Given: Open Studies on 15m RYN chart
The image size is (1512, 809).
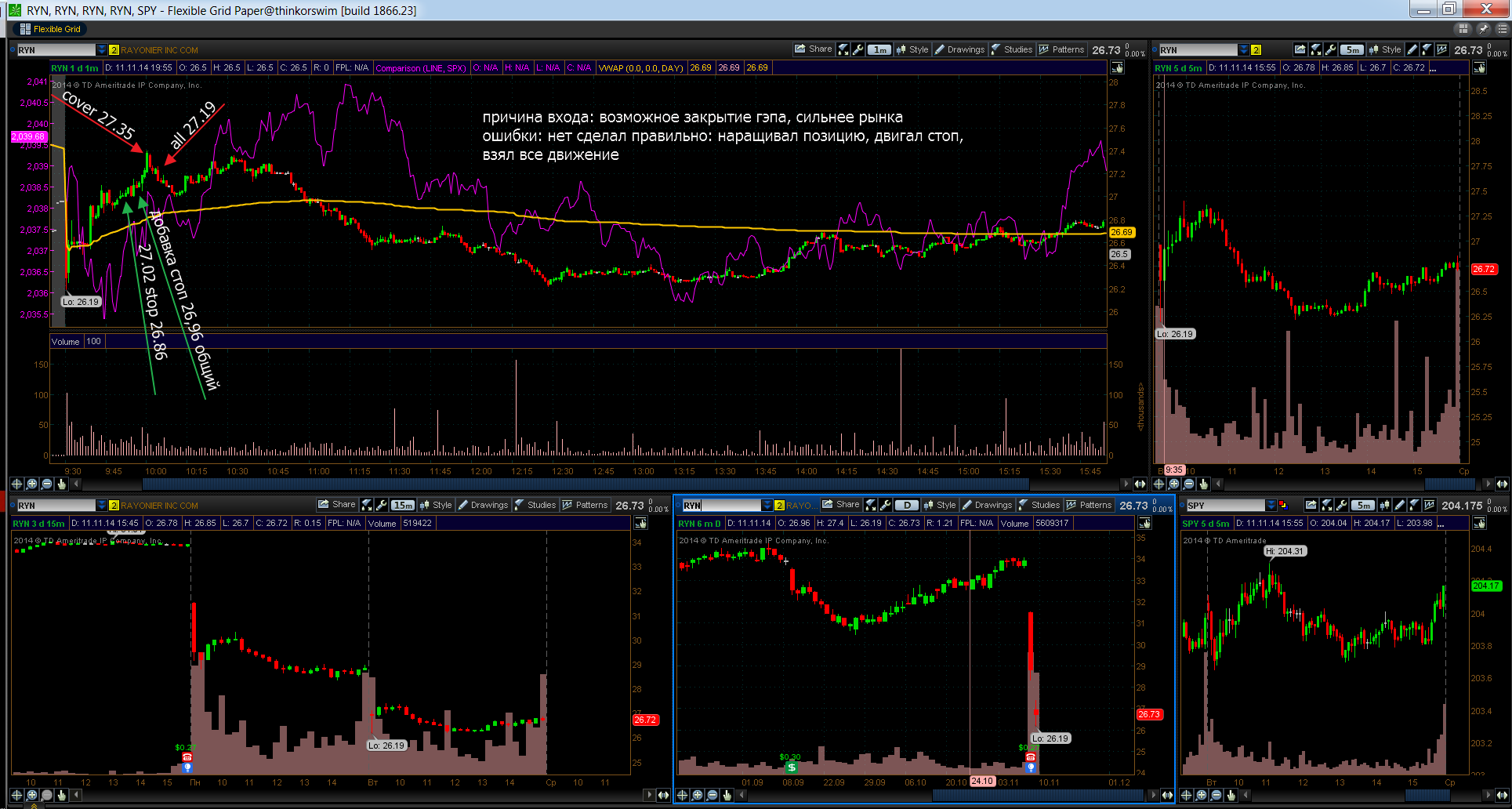Looking at the screenshot, I should coord(535,505).
